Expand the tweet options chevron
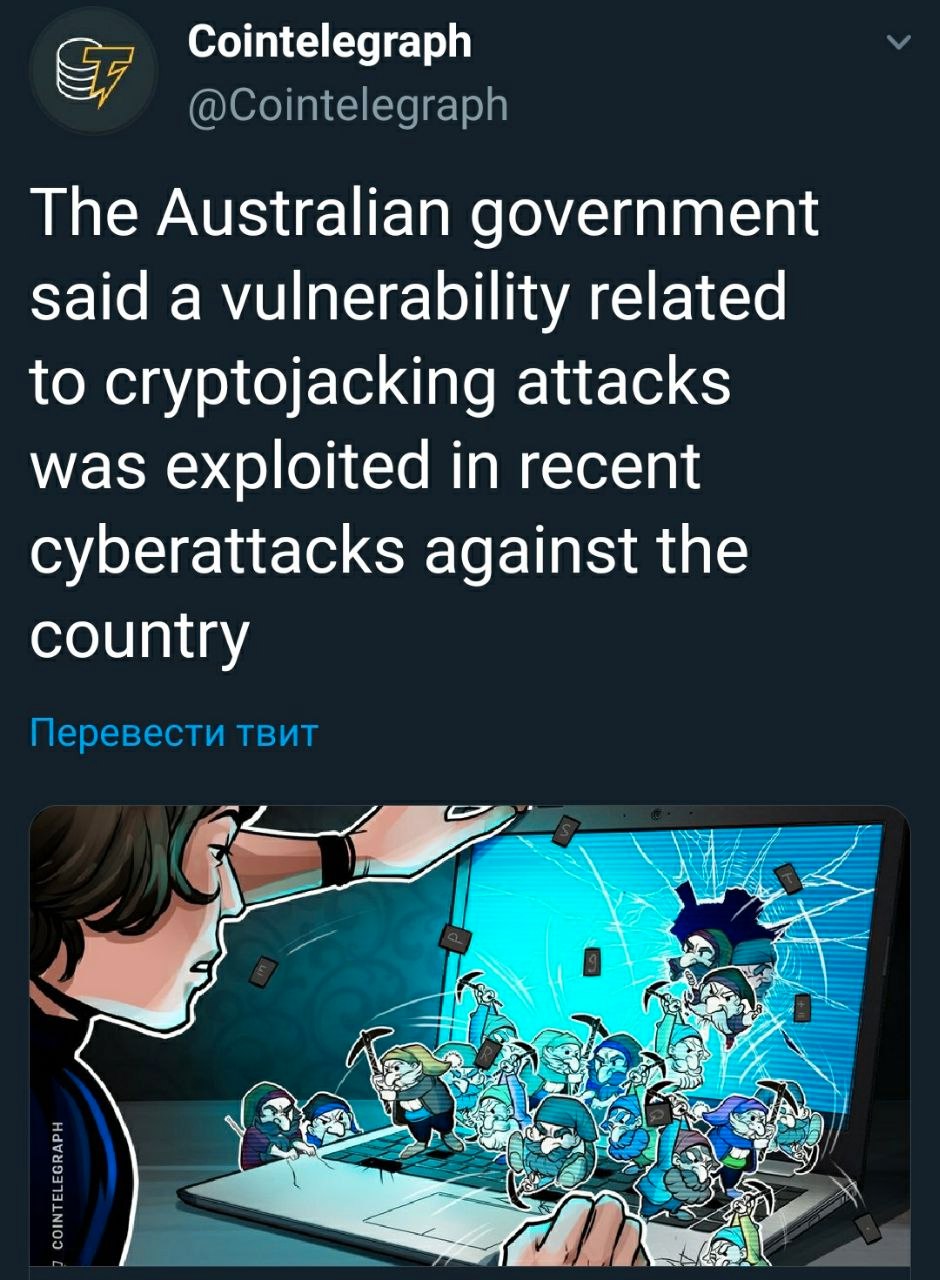940x1280 pixels. [900, 43]
